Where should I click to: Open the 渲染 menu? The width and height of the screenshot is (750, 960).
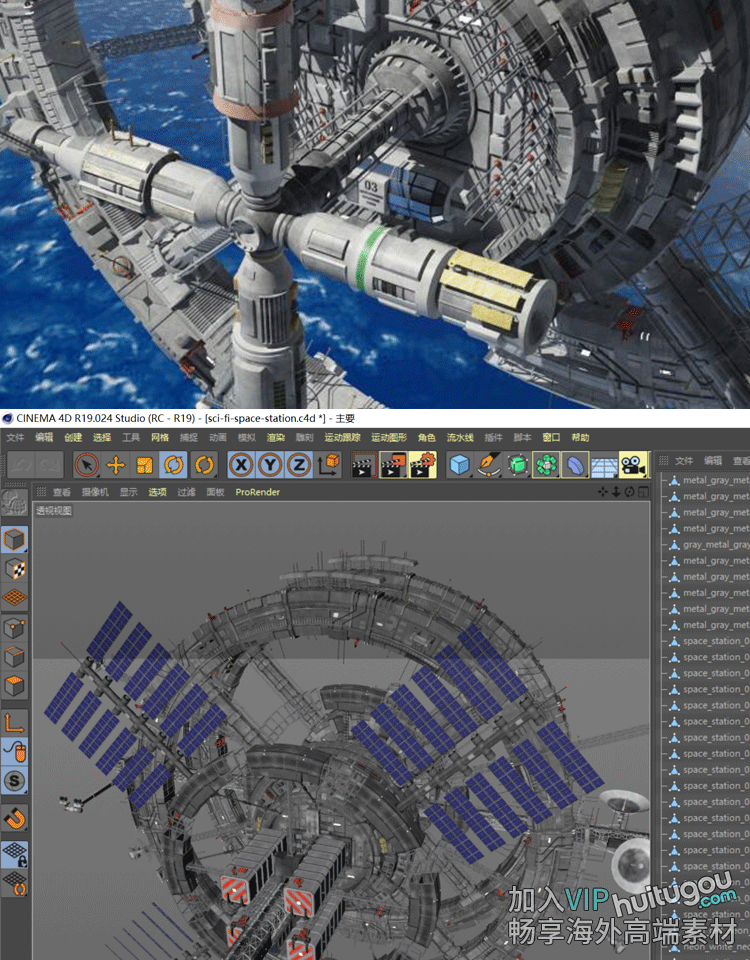[276, 438]
